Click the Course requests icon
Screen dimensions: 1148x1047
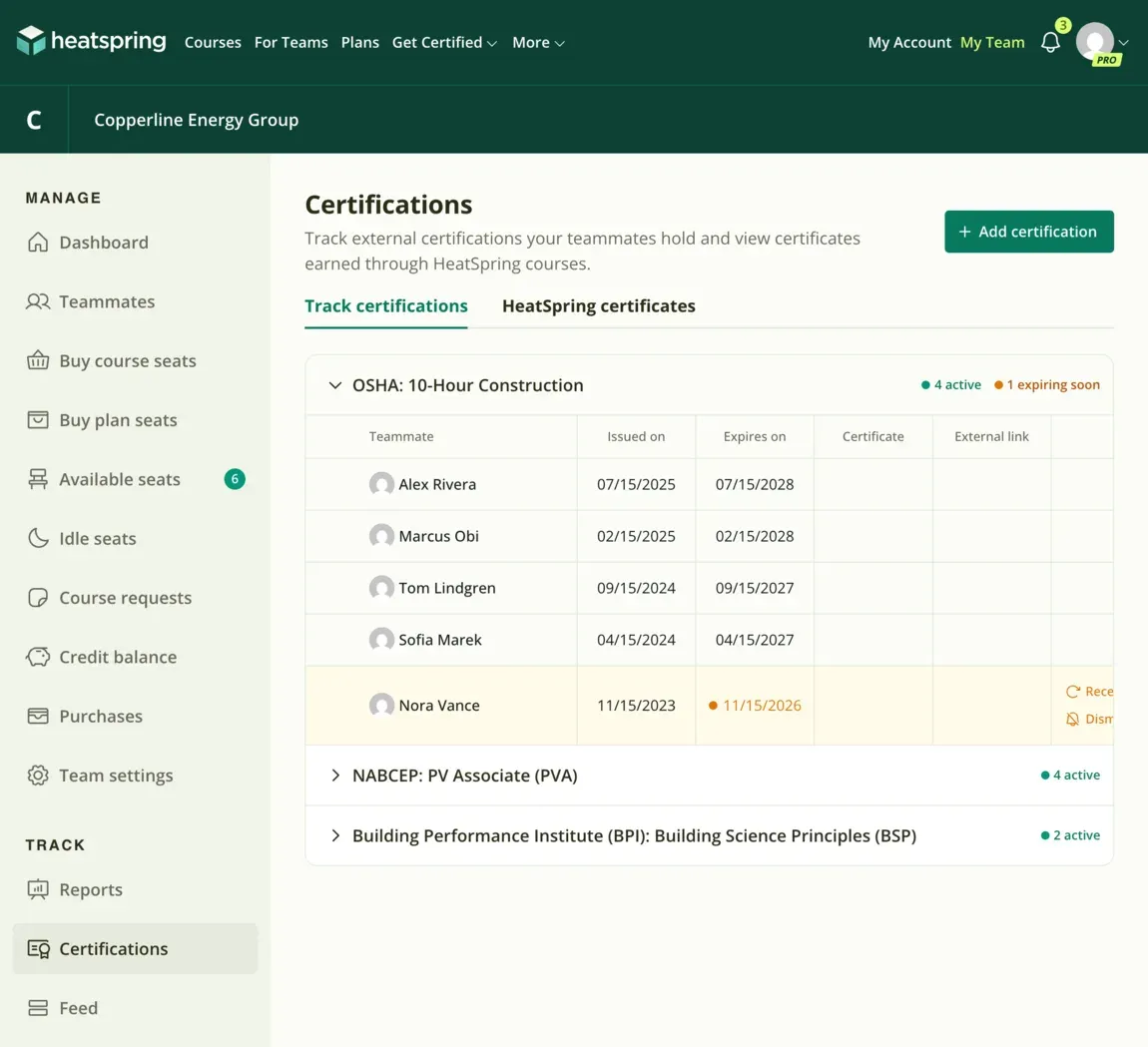[38, 598]
